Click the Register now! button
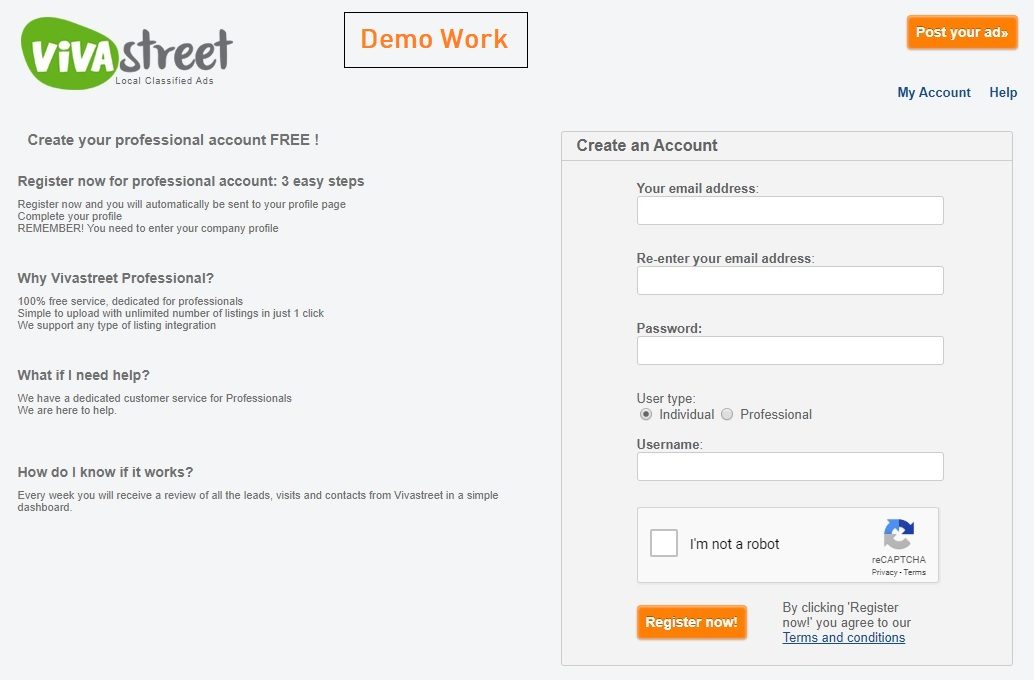 coord(692,622)
